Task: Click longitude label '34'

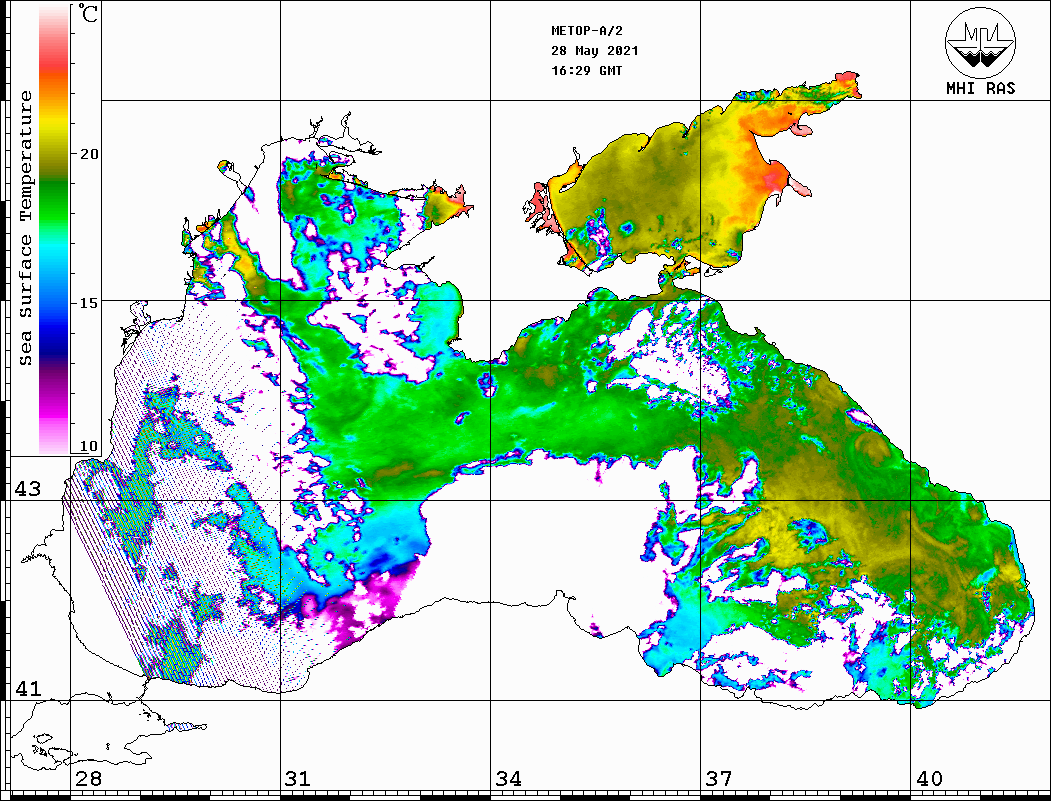Action: coord(509,779)
